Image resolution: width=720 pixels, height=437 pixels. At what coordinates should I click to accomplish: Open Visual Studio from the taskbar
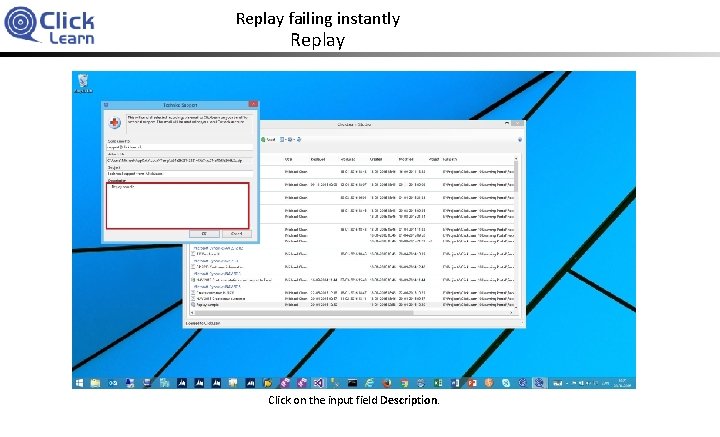click(318, 383)
